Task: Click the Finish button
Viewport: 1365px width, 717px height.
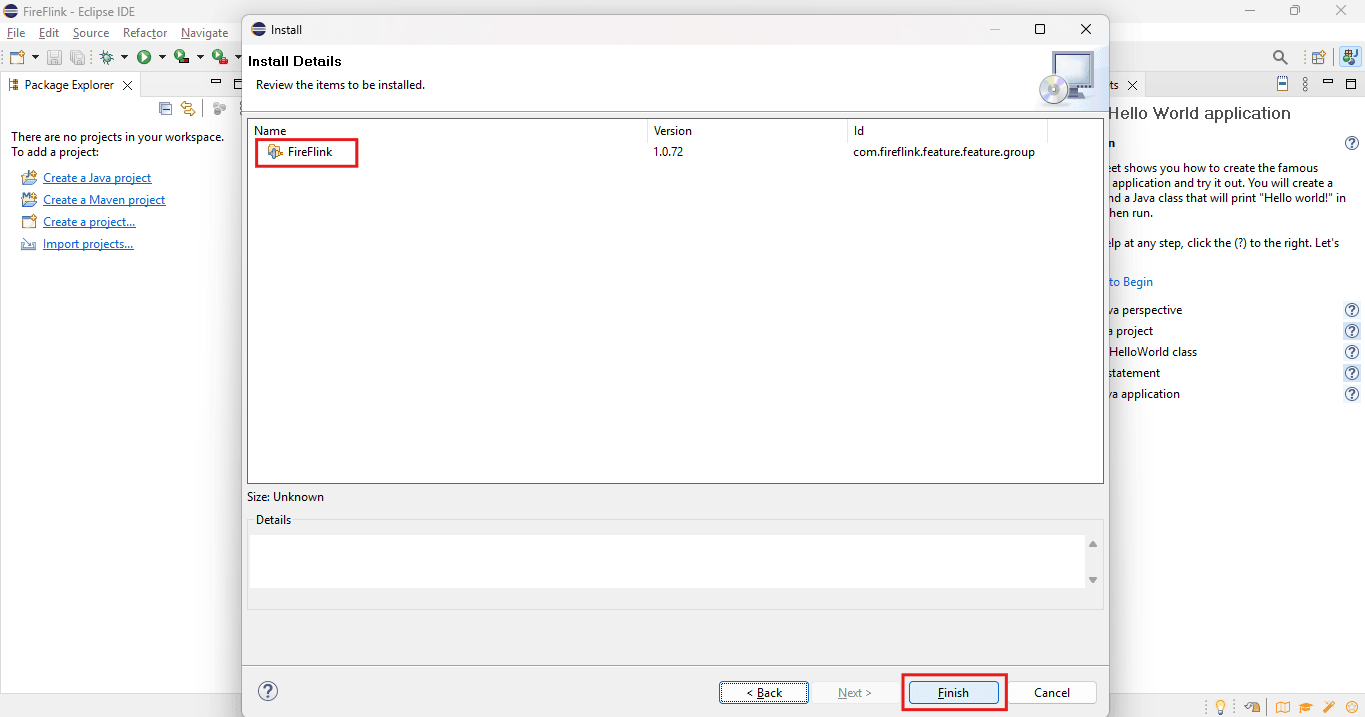Action: 953,692
